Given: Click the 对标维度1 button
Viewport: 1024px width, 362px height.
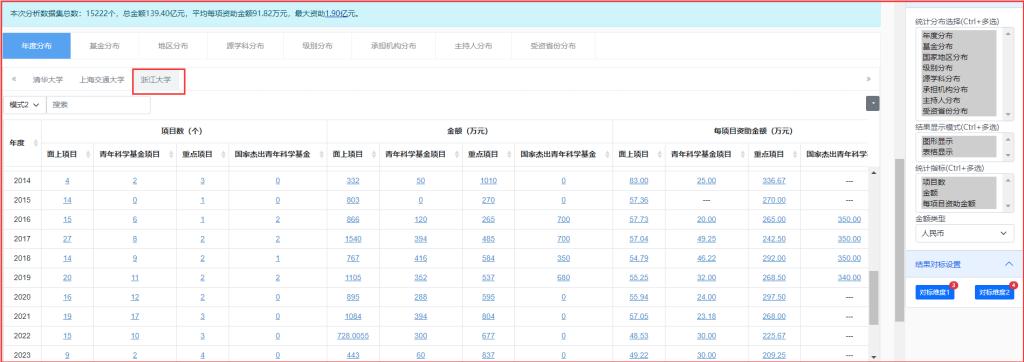Looking at the screenshot, I should click(x=935, y=293).
